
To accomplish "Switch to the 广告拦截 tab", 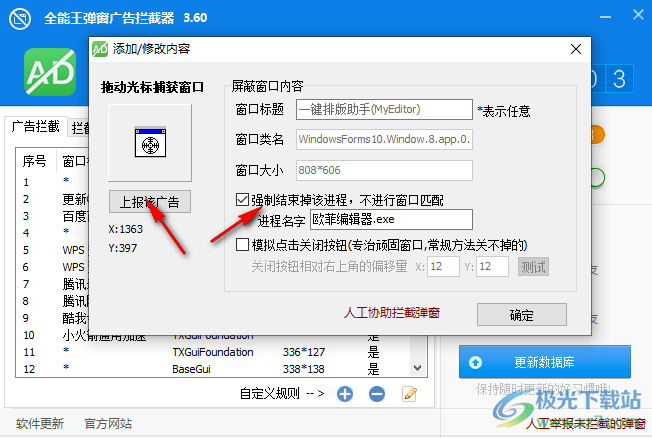I will click(36, 126).
